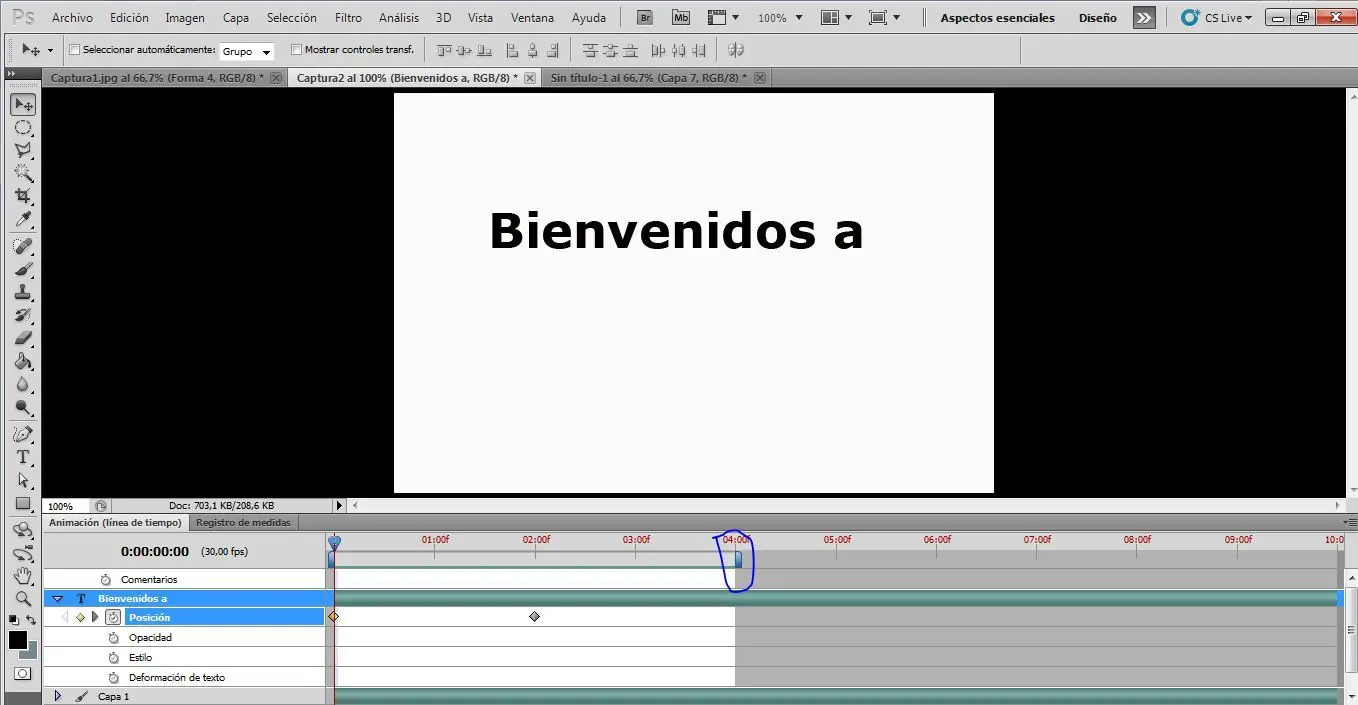The width and height of the screenshot is (1358, 705).
Task: Open the status bar info arrow menu
Action: coord(339,506)
